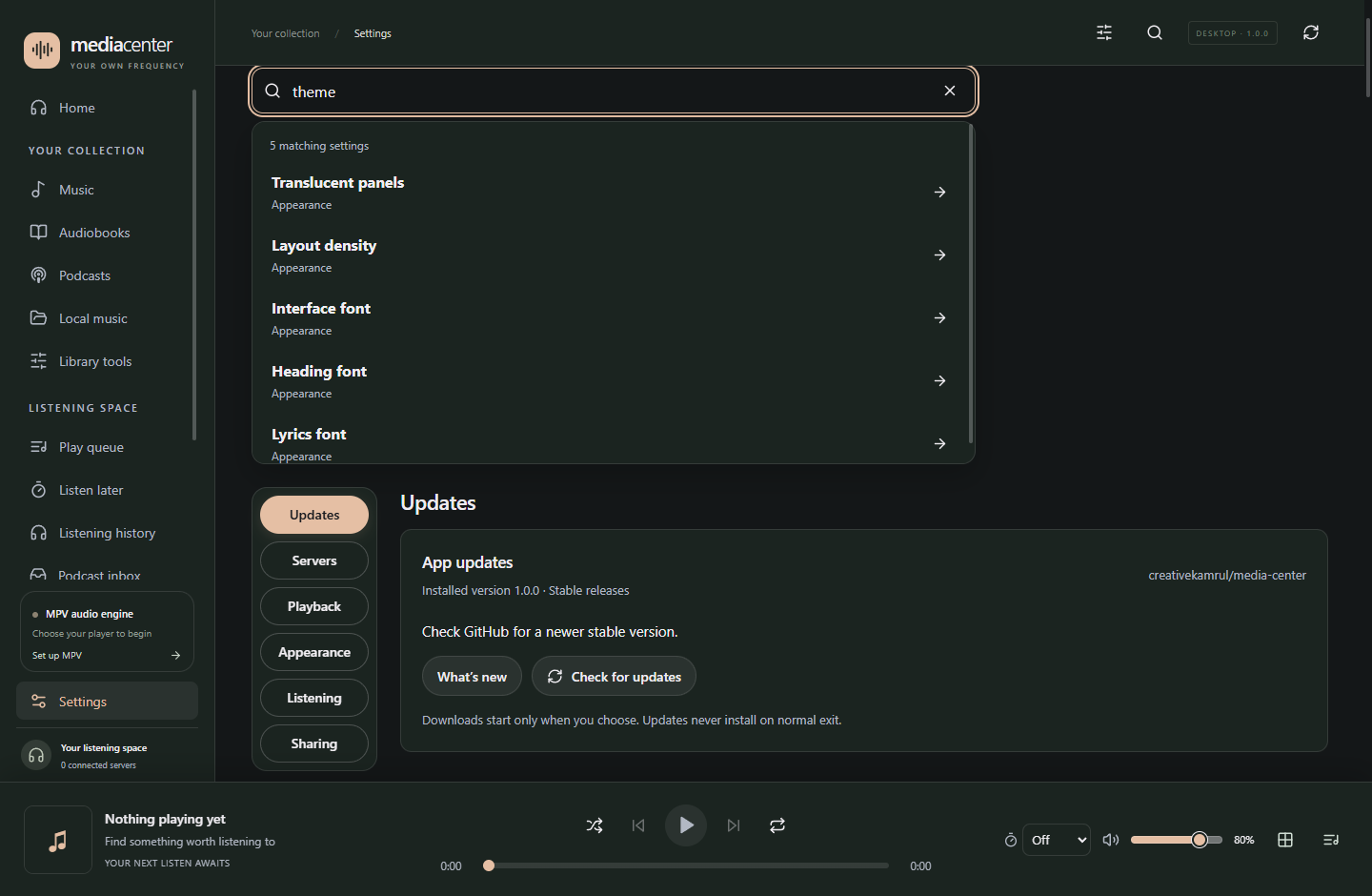Viewport: 1372px width, 896px height.
Task: Skip to previous track
Action: click(638, 825)
